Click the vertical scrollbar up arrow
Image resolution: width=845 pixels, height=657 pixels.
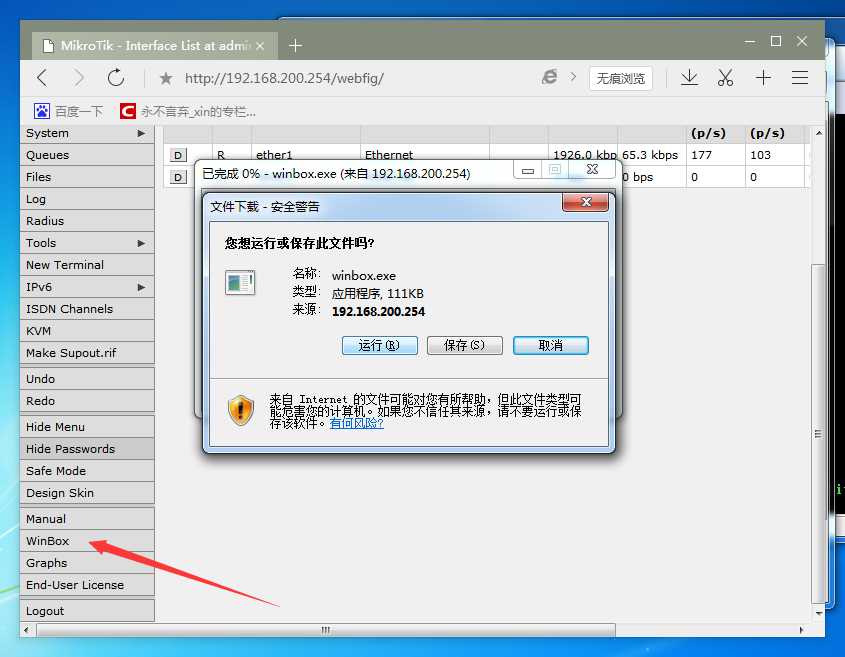(819, 133)
